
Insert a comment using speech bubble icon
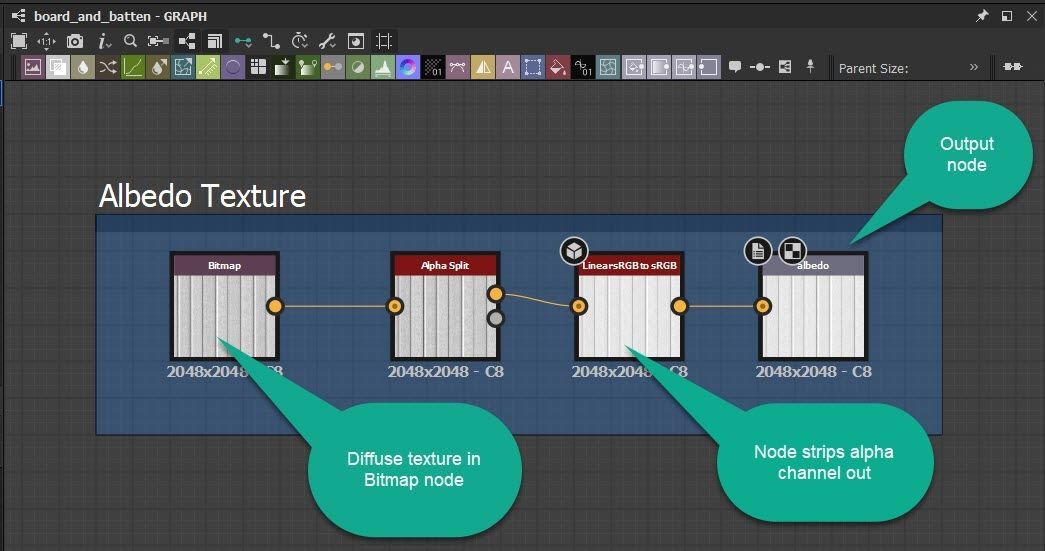pos(735,68)
